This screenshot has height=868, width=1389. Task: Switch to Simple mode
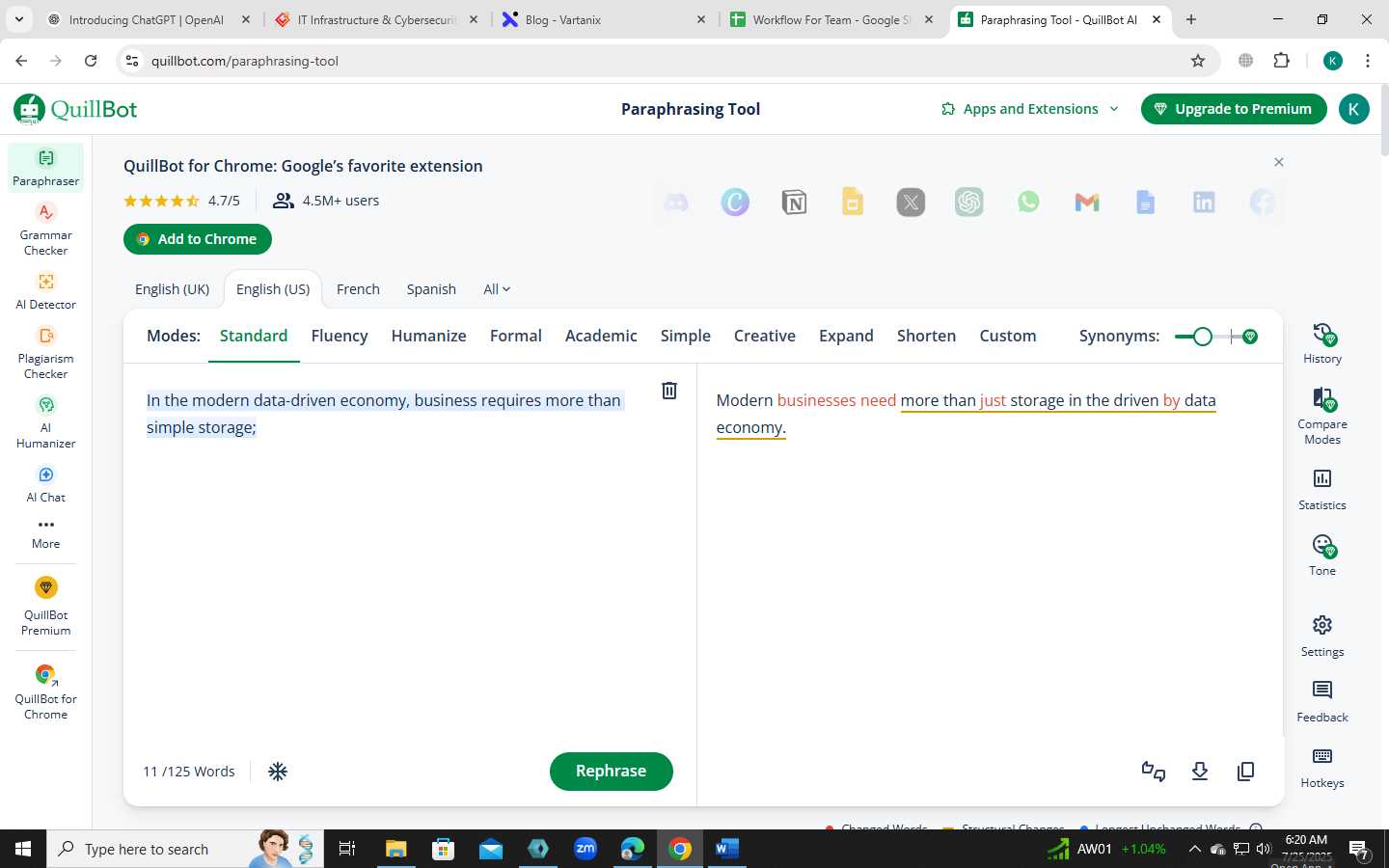685,336
